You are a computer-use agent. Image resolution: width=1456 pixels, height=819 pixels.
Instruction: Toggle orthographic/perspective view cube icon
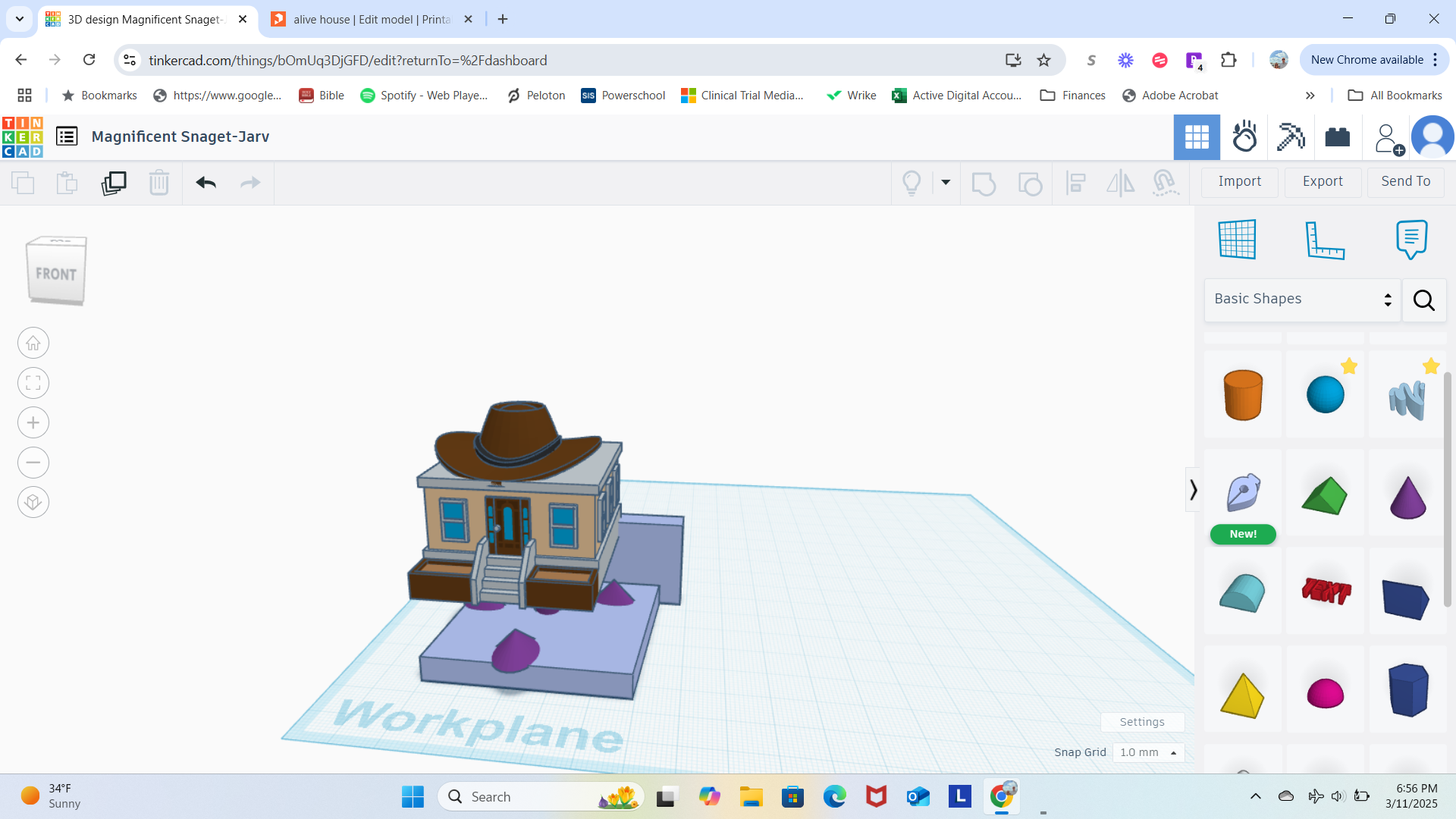(x=33, y=502)
